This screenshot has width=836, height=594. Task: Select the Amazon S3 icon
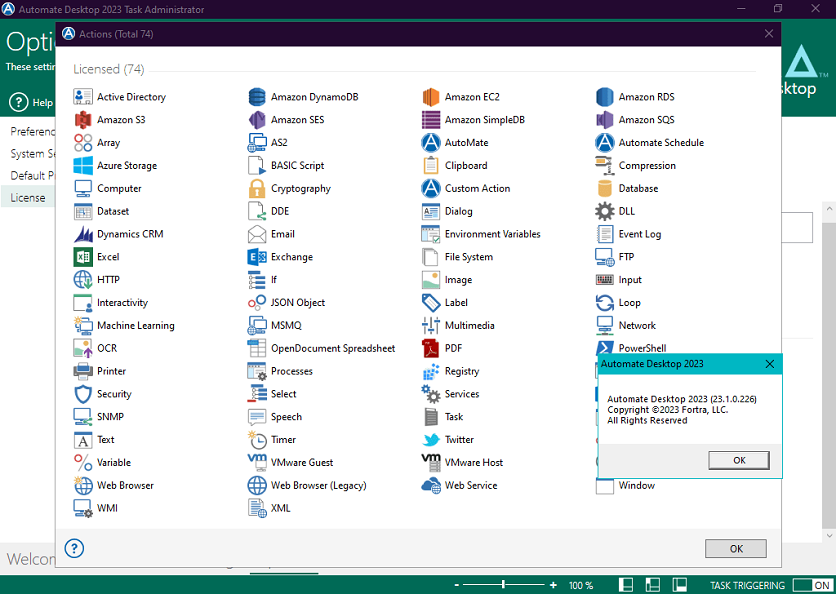coord(83,119)
